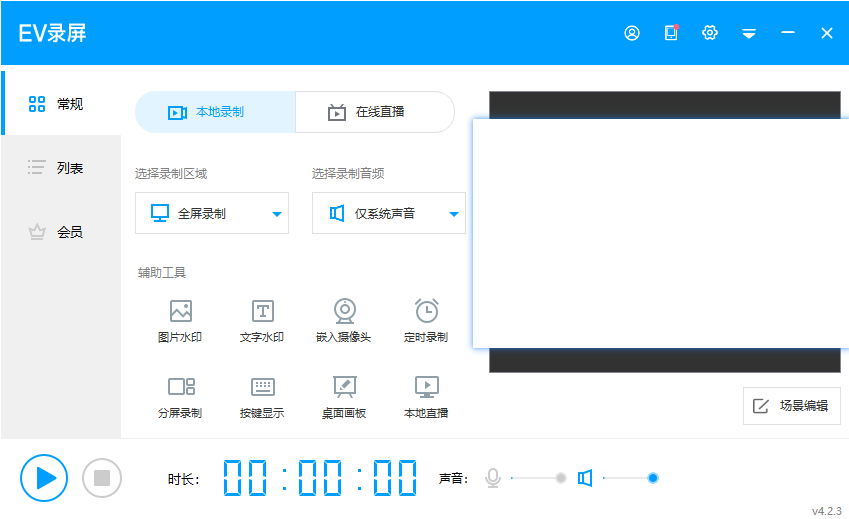This screenshot has height=519, width=849.
Task: Mute the system speaker icon
Action: [585, 478]
